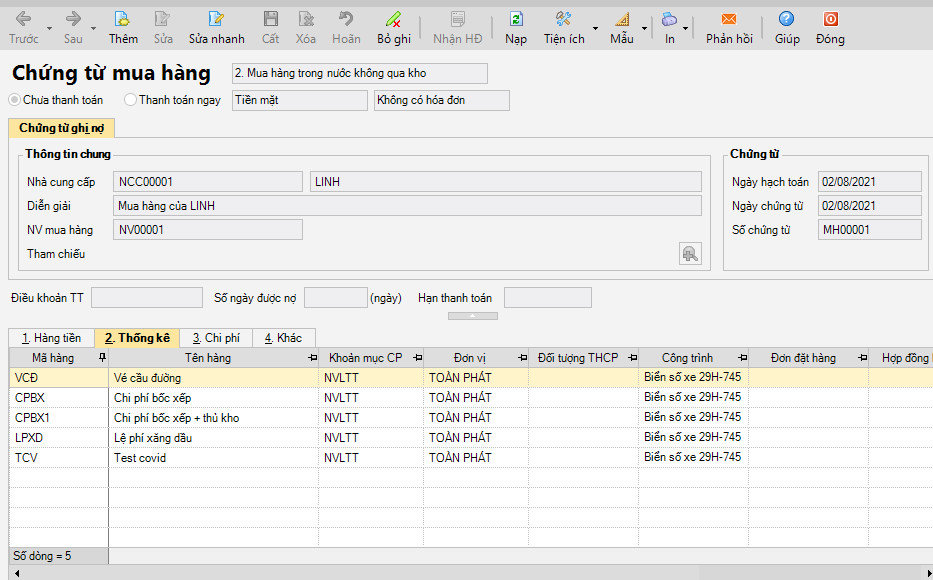This screenshot has width=933, height=580.
Task: Open dropdown arrow next to Trước
Action: coord(49,28)
